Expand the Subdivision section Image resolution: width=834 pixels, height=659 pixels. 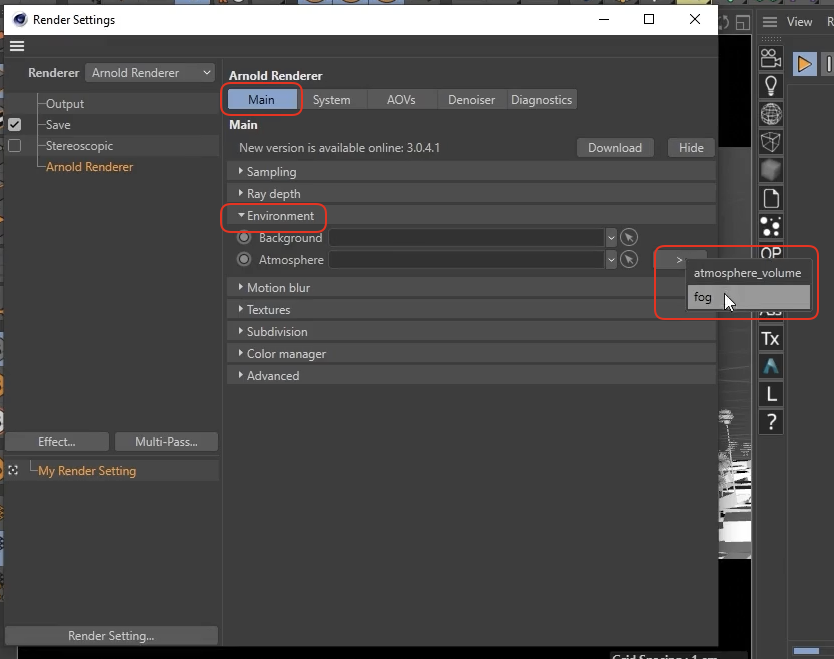[471, 332]
